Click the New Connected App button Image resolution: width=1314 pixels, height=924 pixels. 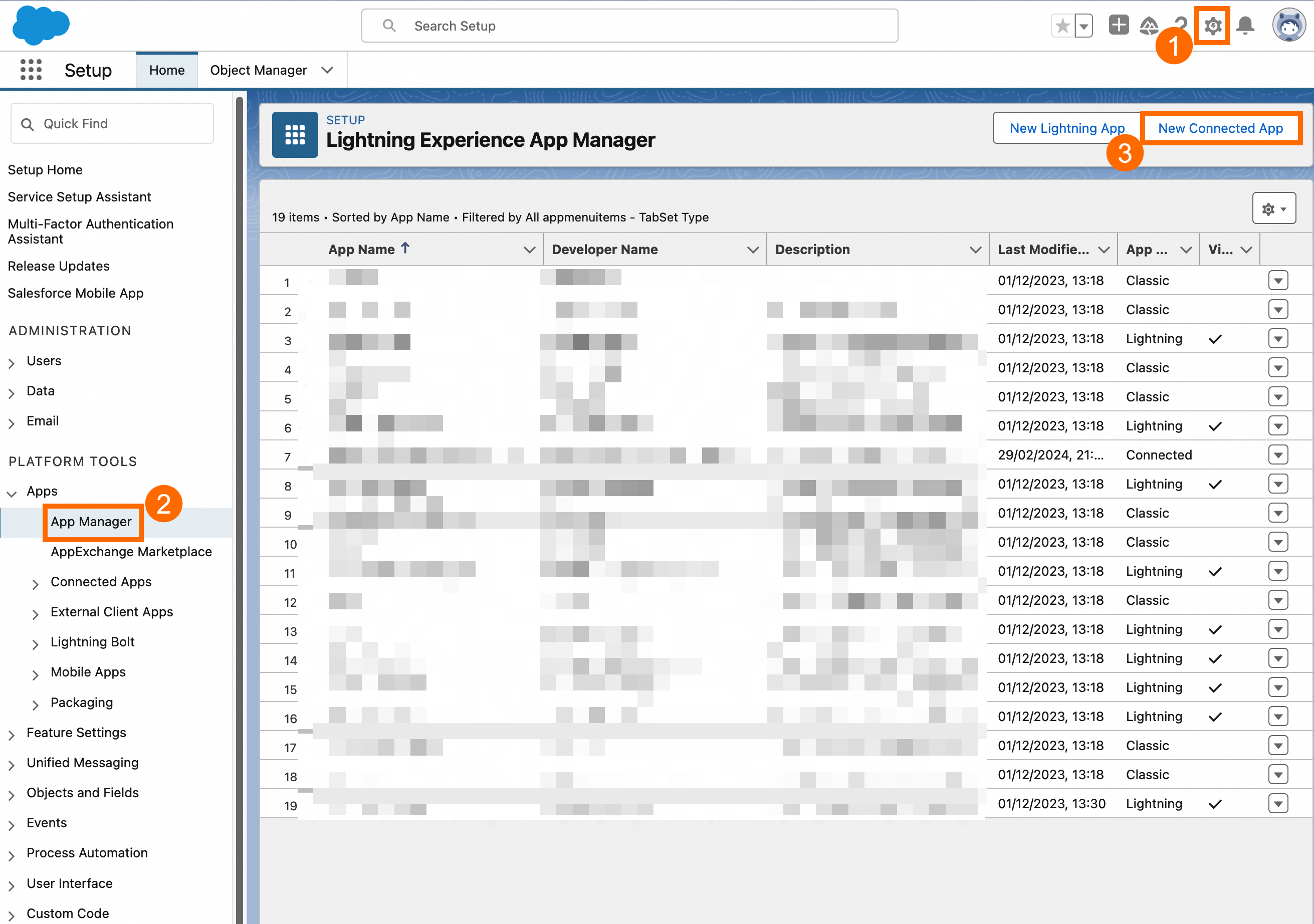1220,128
